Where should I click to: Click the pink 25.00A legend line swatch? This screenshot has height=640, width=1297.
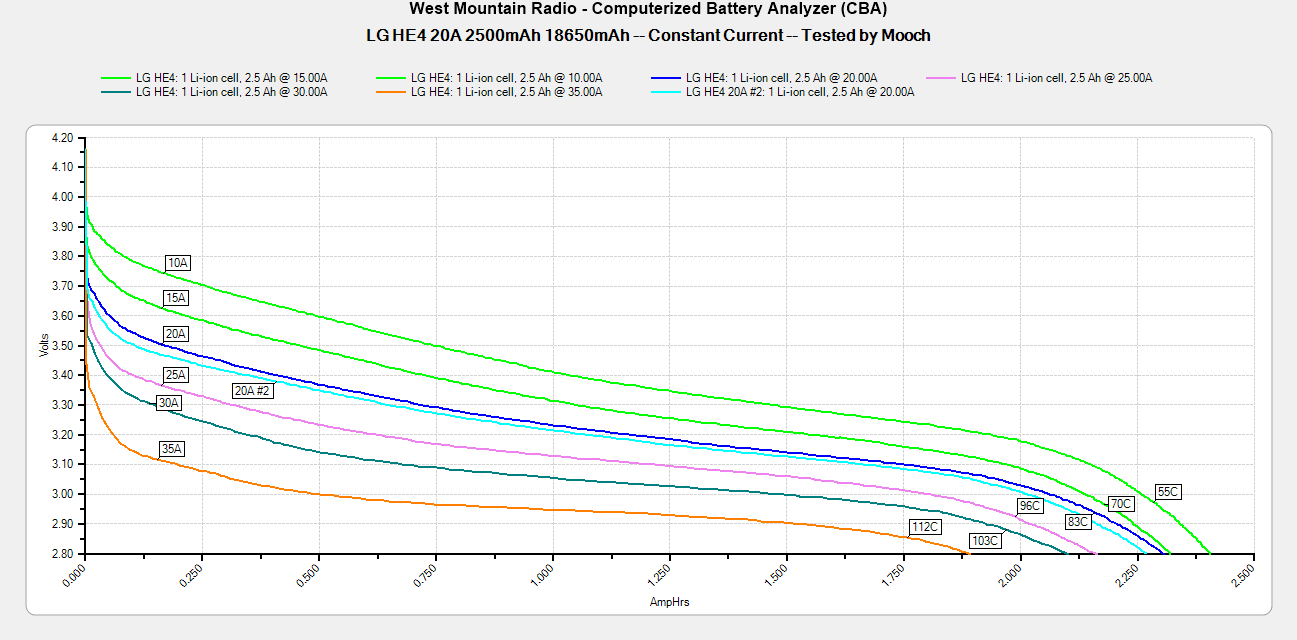pos(941,77)
